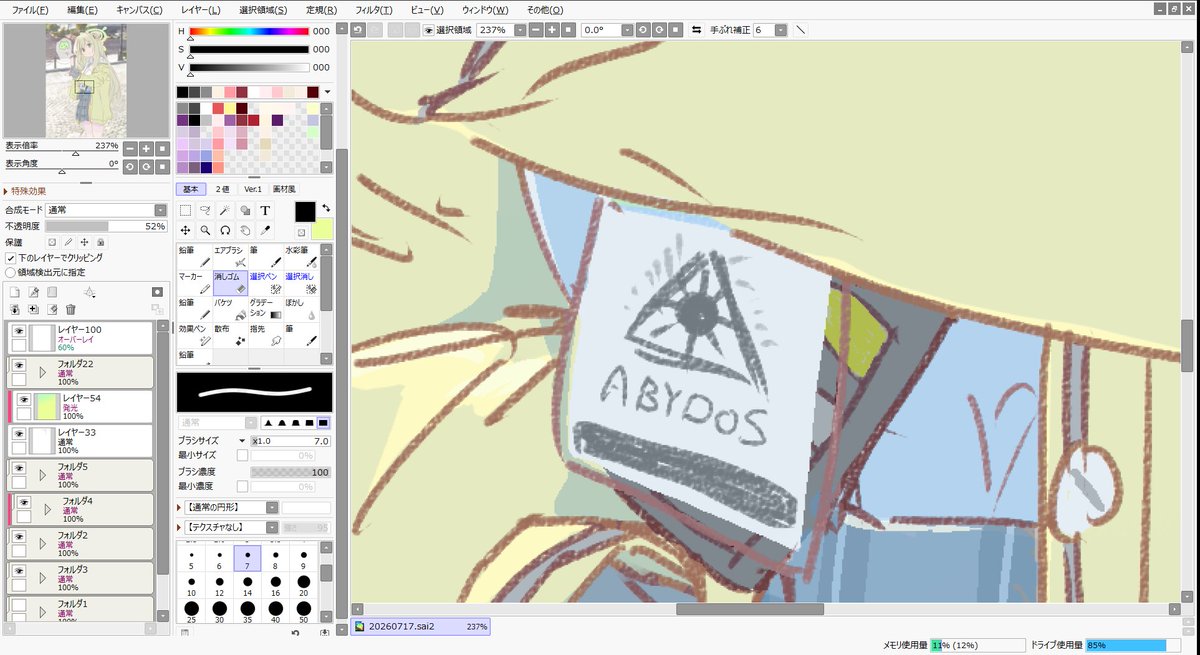Select the rotate view tool

[x=226, y=229]
